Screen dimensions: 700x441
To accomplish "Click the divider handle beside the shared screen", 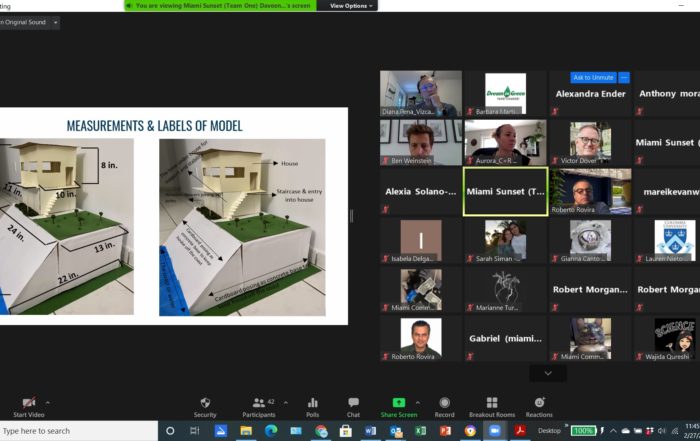I will [351, 216].
